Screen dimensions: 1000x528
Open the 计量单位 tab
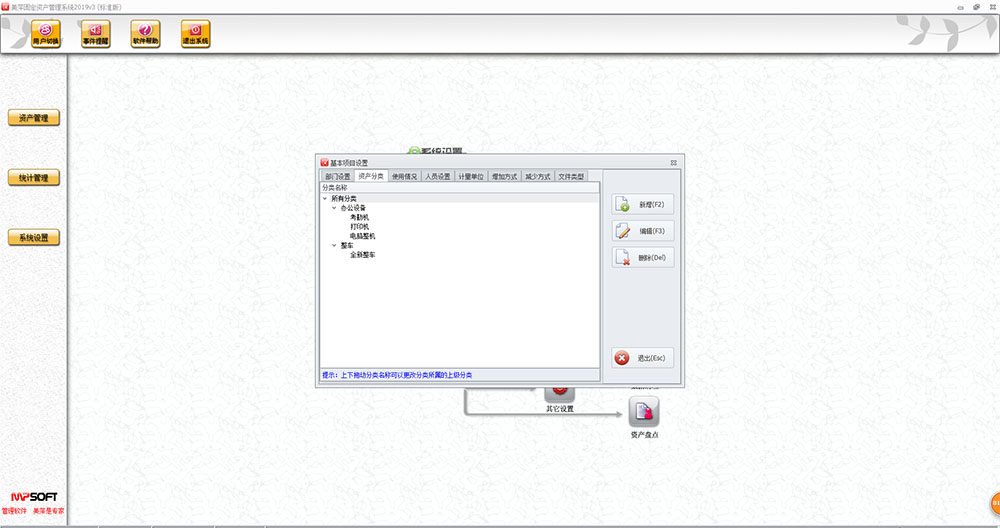click(x=471, y=176)
